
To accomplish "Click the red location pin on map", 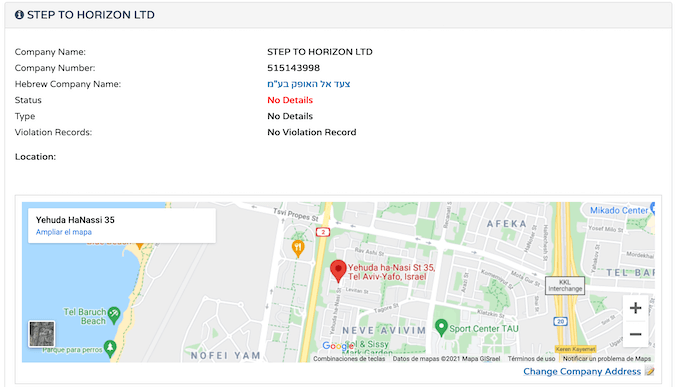I will pos(338,271).
